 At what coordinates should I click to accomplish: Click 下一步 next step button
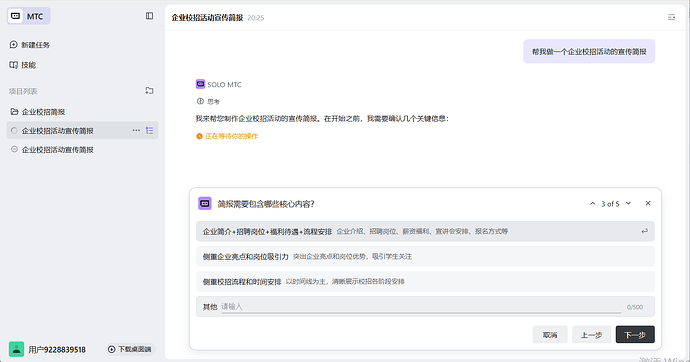(x=635, y=335)
